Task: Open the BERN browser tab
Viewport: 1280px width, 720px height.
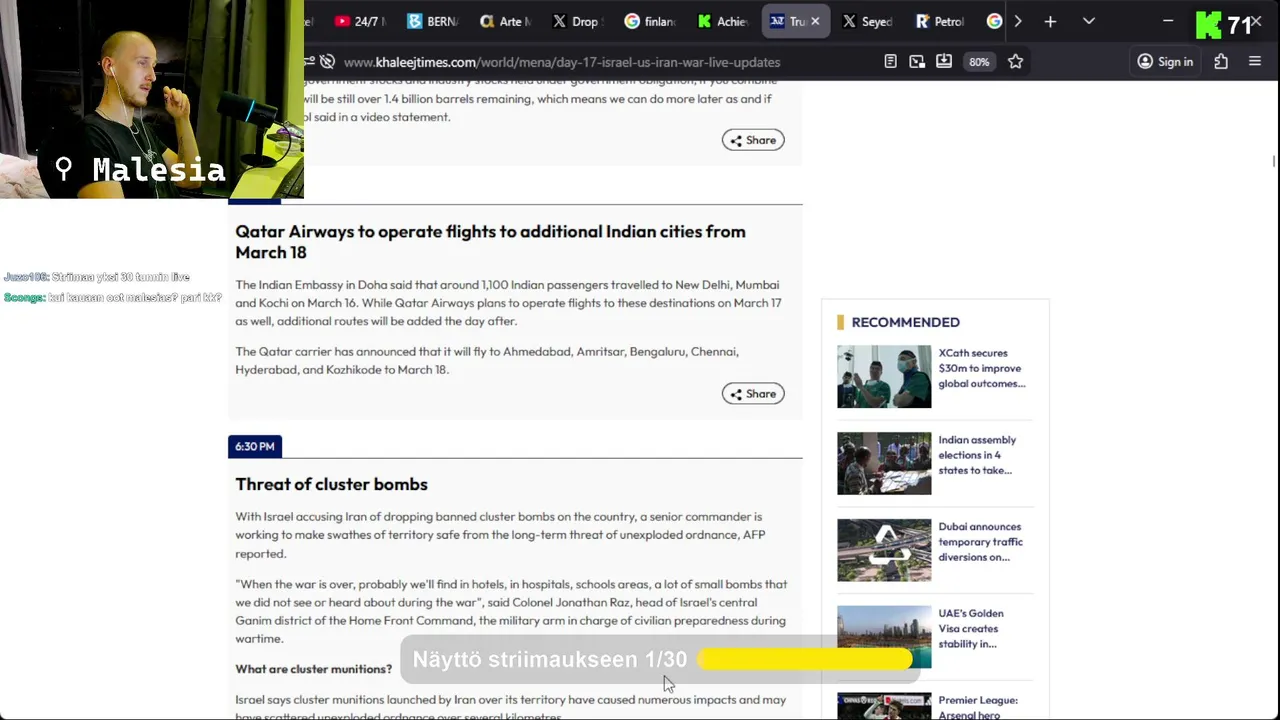Action: [432, 21]
